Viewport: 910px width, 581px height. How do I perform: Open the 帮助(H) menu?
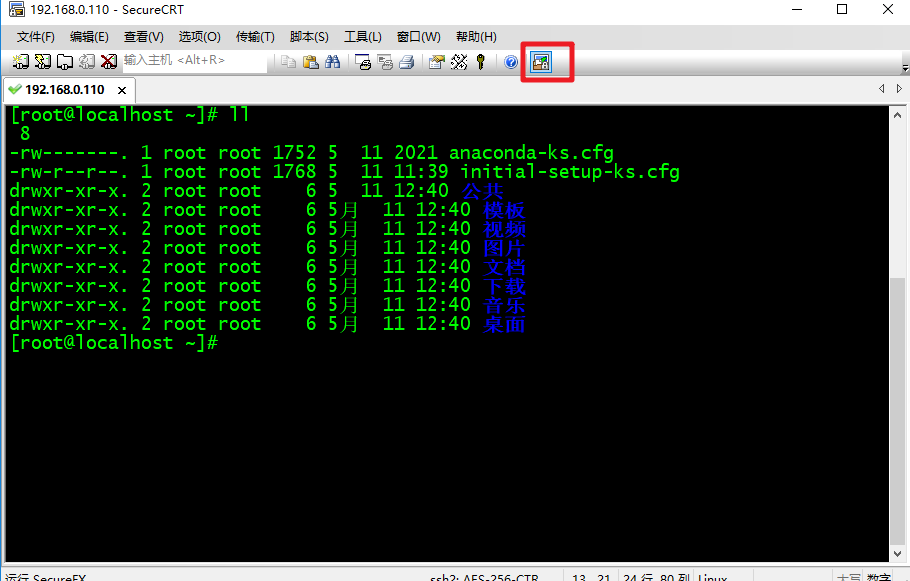pos(476,37)
